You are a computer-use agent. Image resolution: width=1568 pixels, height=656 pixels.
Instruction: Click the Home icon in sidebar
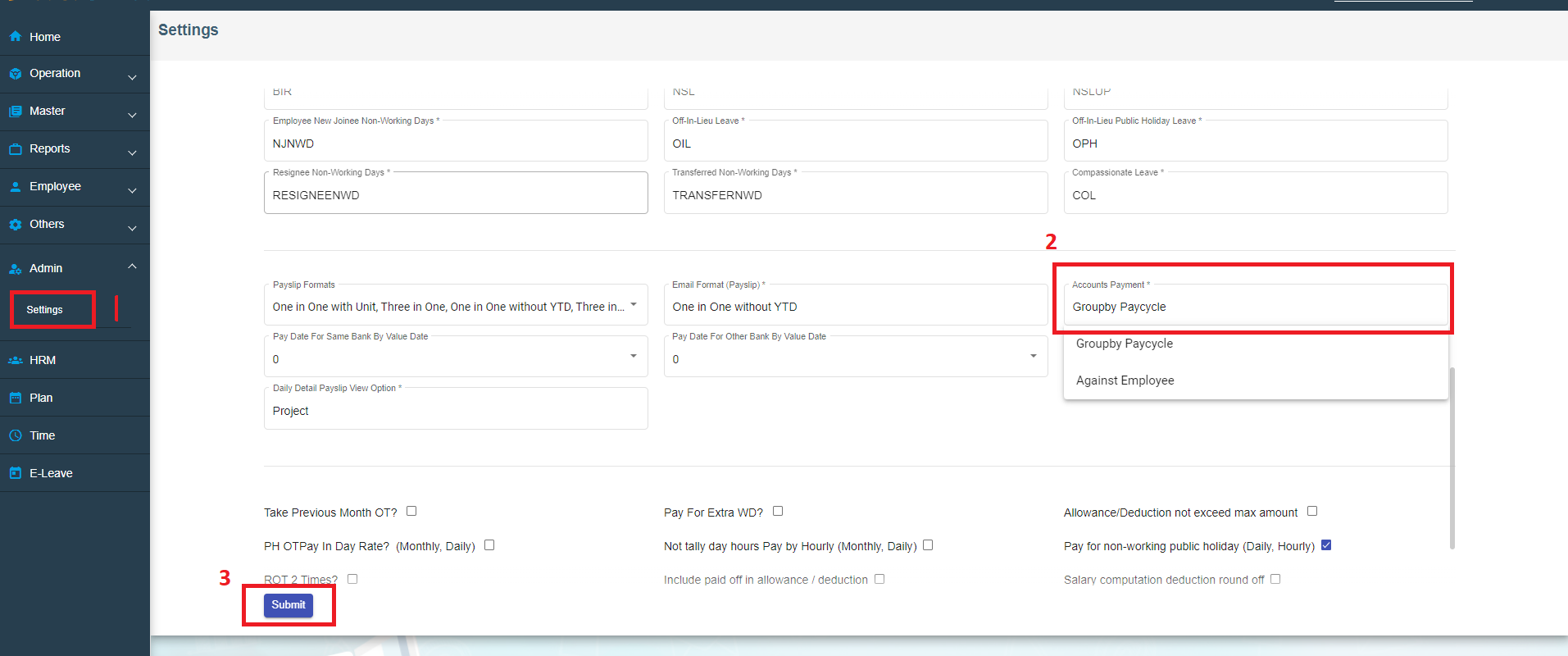pyautogui.click(x=15, y=37)
